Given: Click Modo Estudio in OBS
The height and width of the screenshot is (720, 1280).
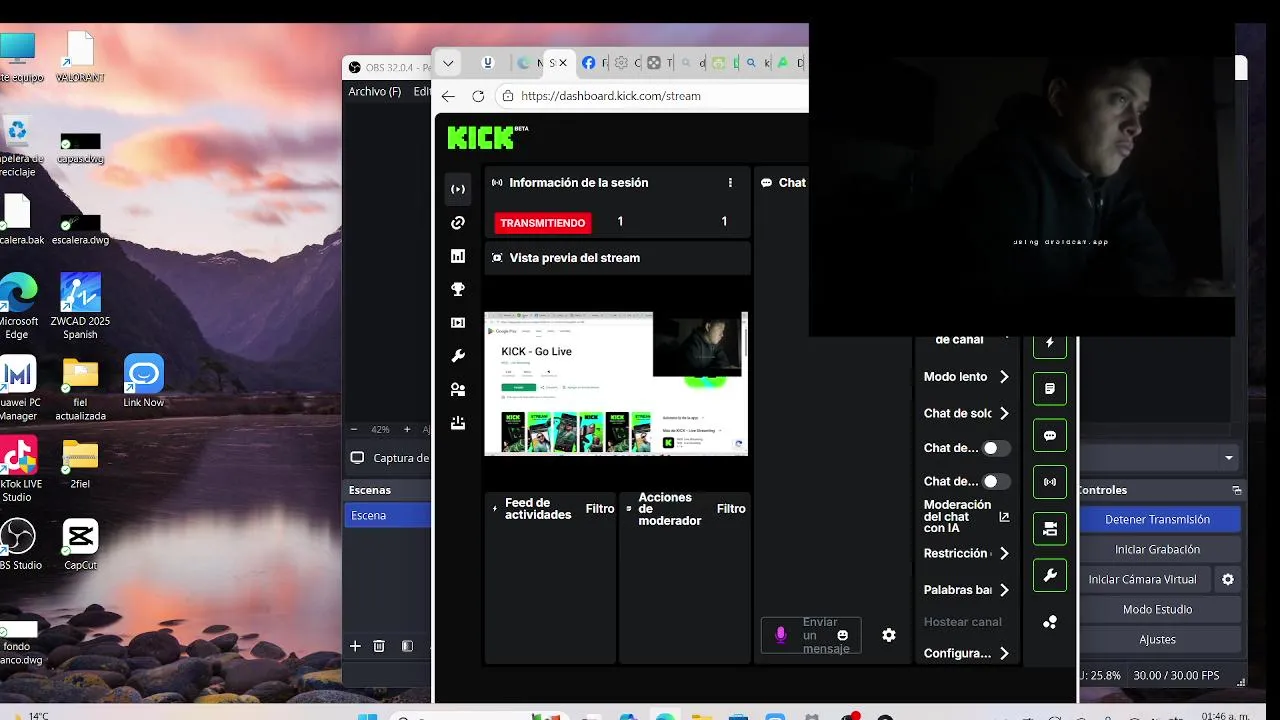Looking at the screenshot, I should pyautogui.click(x=1158, y=609).
